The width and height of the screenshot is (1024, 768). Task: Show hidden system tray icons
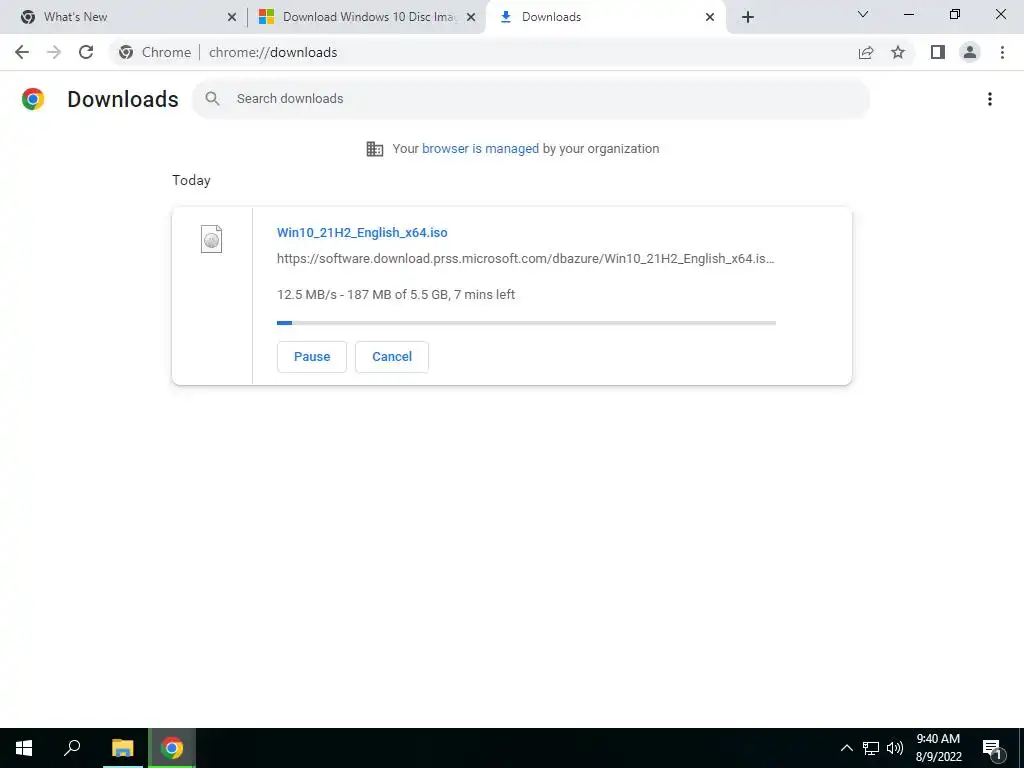click(846, 748)
